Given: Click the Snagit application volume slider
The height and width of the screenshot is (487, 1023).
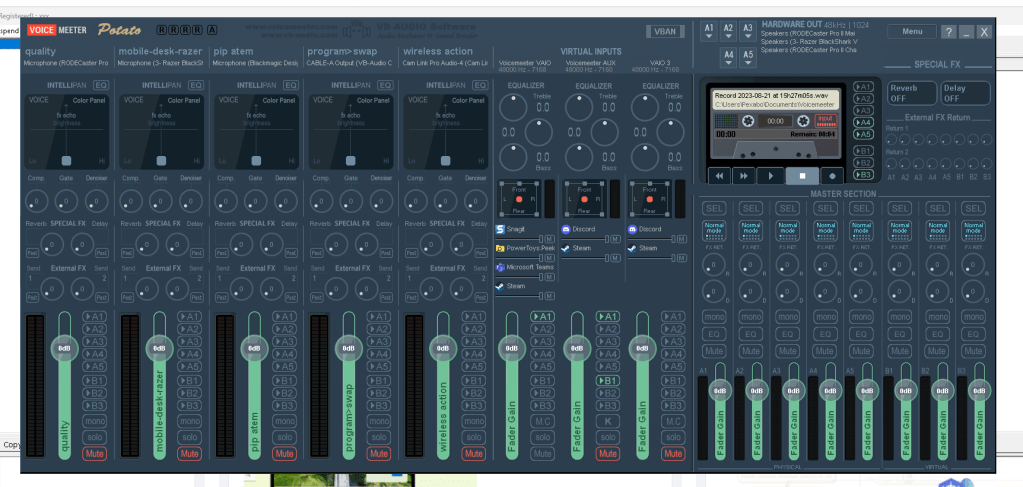Looking at the screenshot, I should tap(519, 240).
